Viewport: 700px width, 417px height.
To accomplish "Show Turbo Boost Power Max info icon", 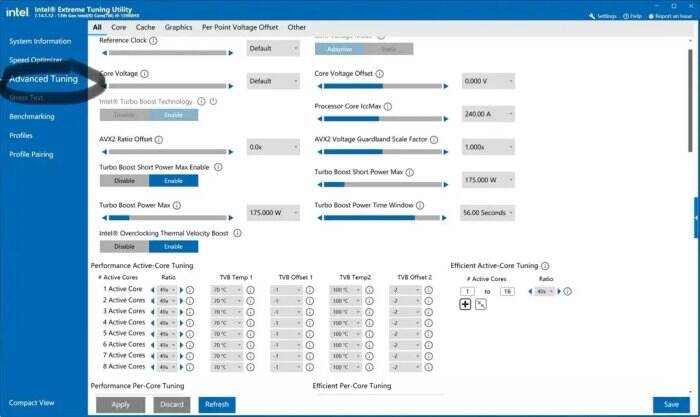I will tap(177, 205).
